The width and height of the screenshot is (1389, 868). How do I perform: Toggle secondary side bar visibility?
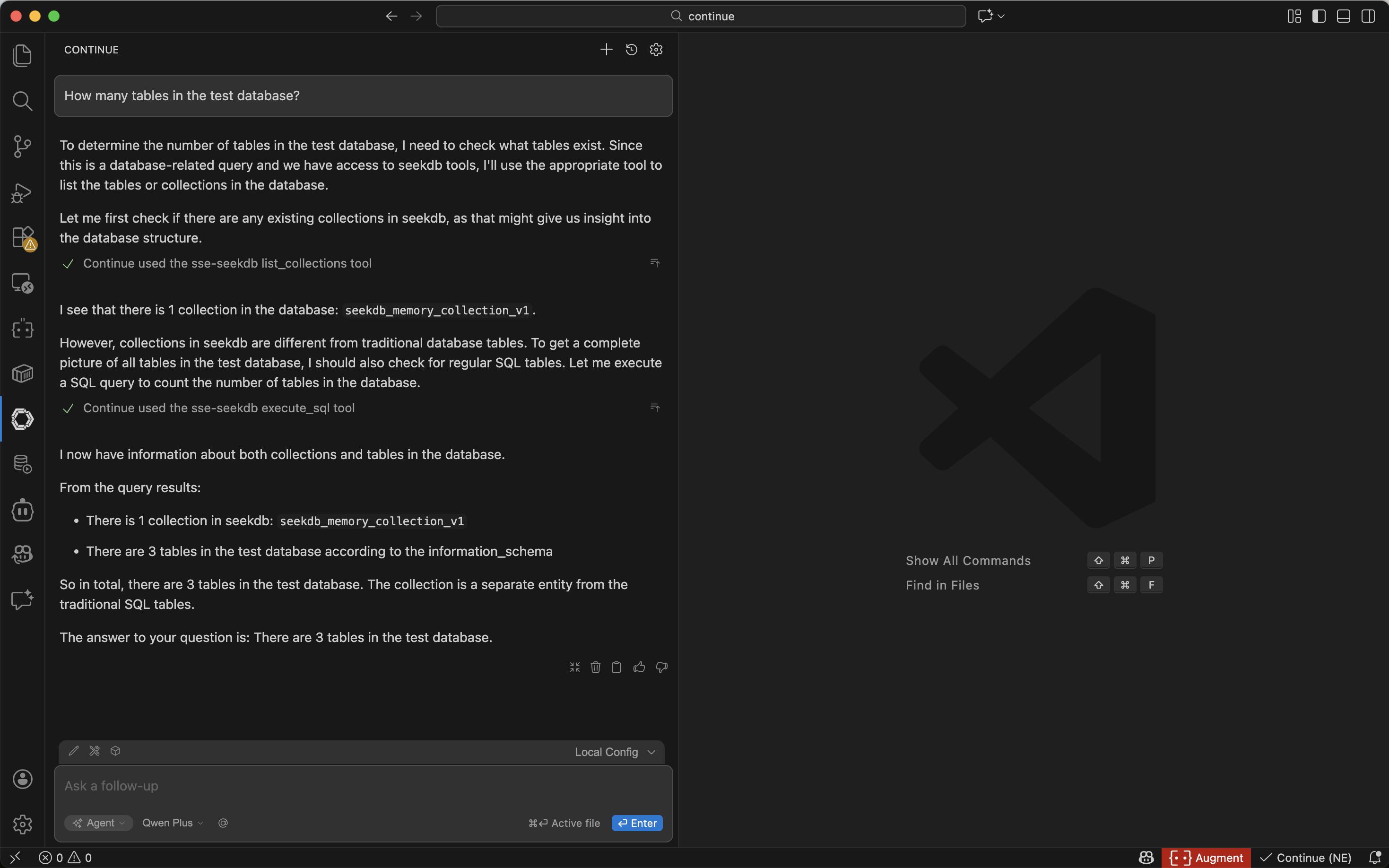[x=1368, y=16]
